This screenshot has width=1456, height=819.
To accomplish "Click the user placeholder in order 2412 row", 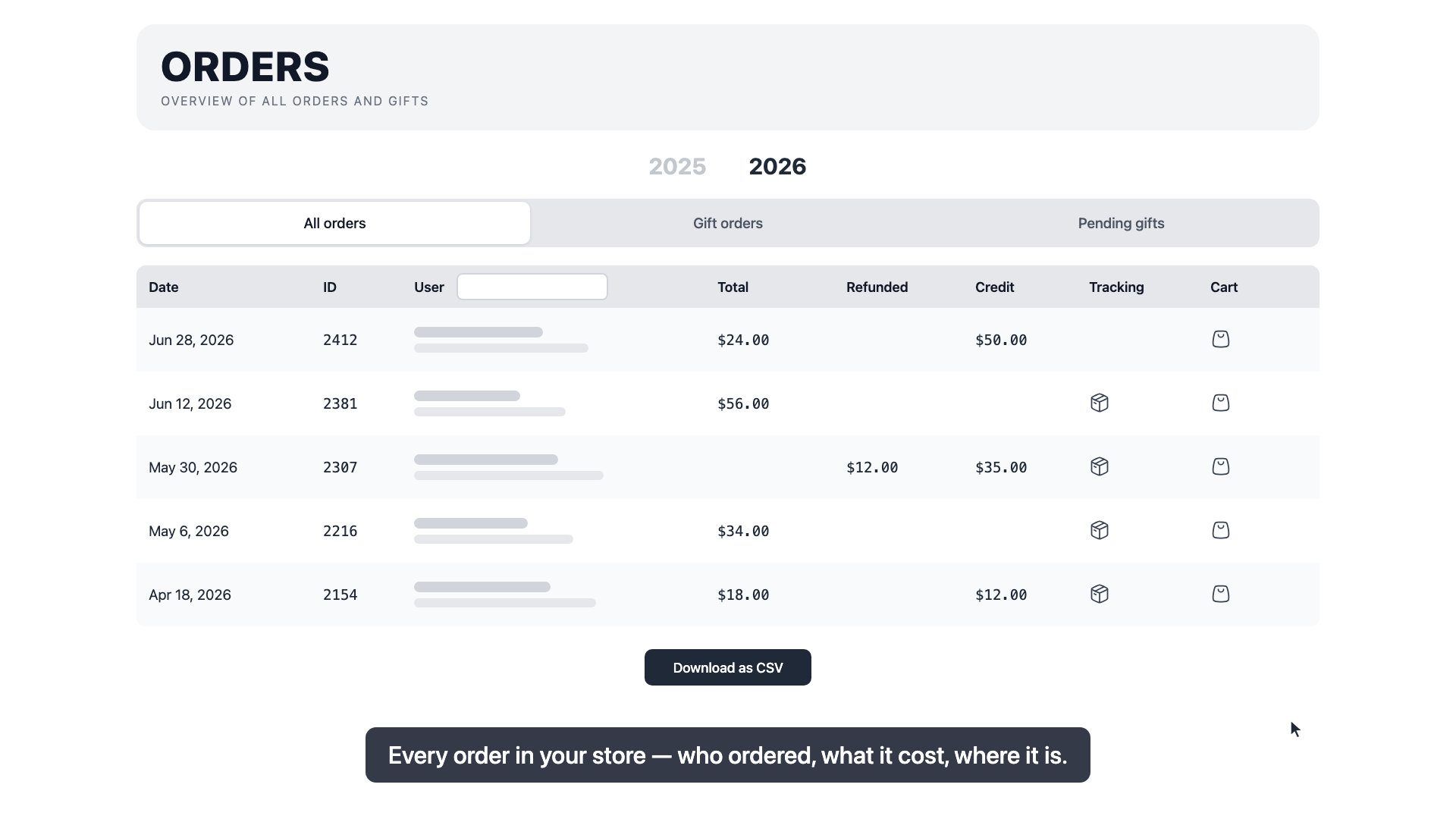I will [501, 340].
